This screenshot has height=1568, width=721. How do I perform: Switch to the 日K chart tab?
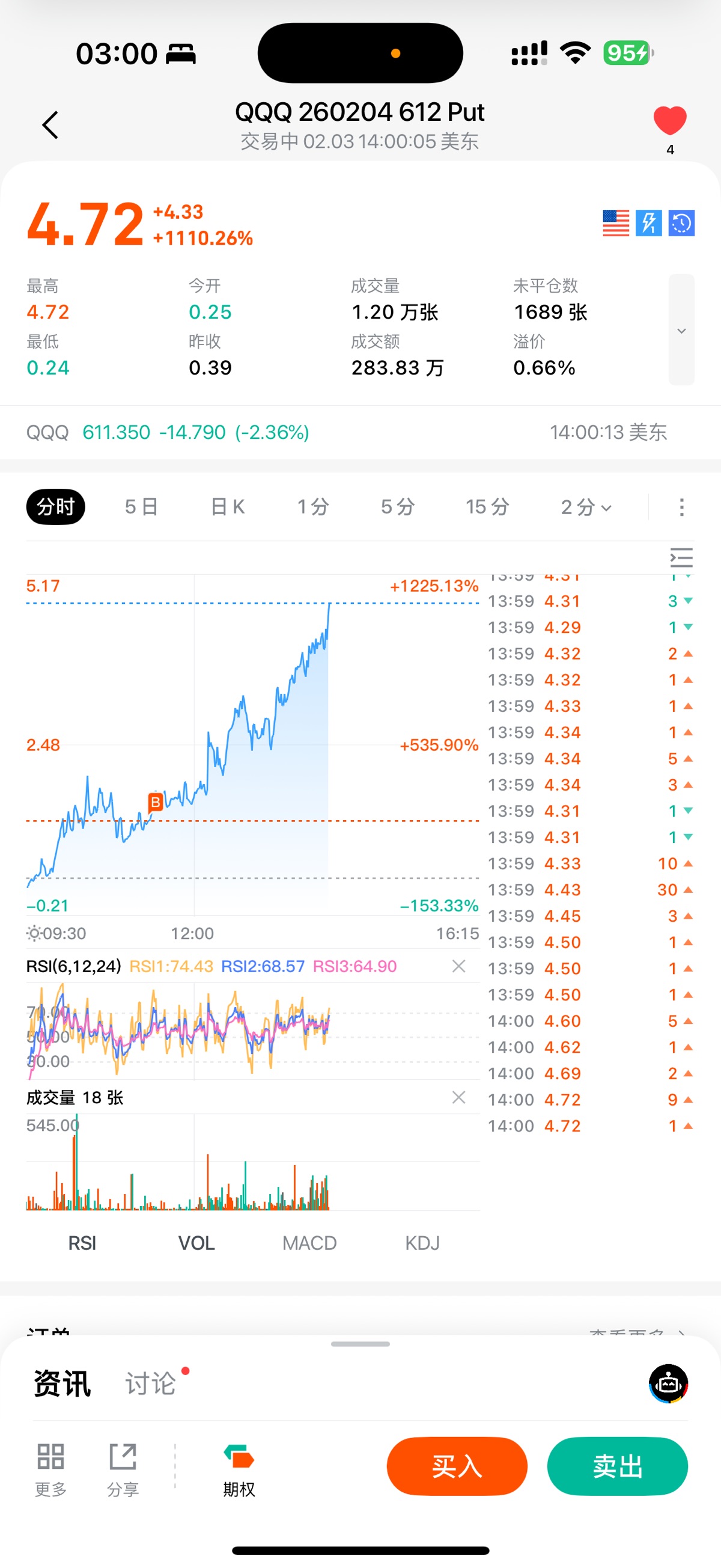coord(228,507)
